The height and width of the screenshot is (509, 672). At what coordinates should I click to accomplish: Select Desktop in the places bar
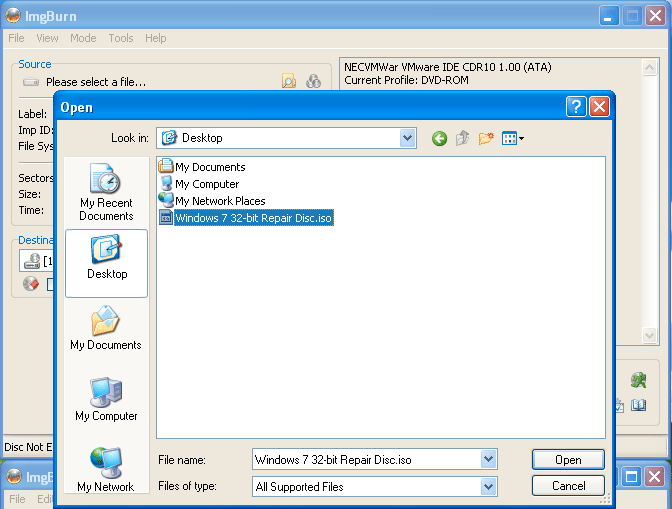tap(106, 263)
